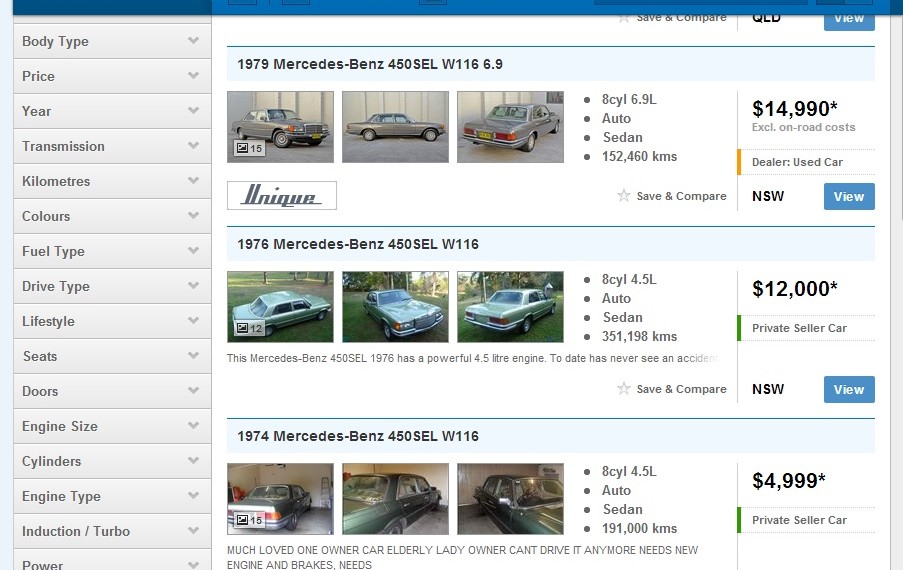Open the Engine Size filter
Viewport: 903px width, 570px height.
[112, 426]
